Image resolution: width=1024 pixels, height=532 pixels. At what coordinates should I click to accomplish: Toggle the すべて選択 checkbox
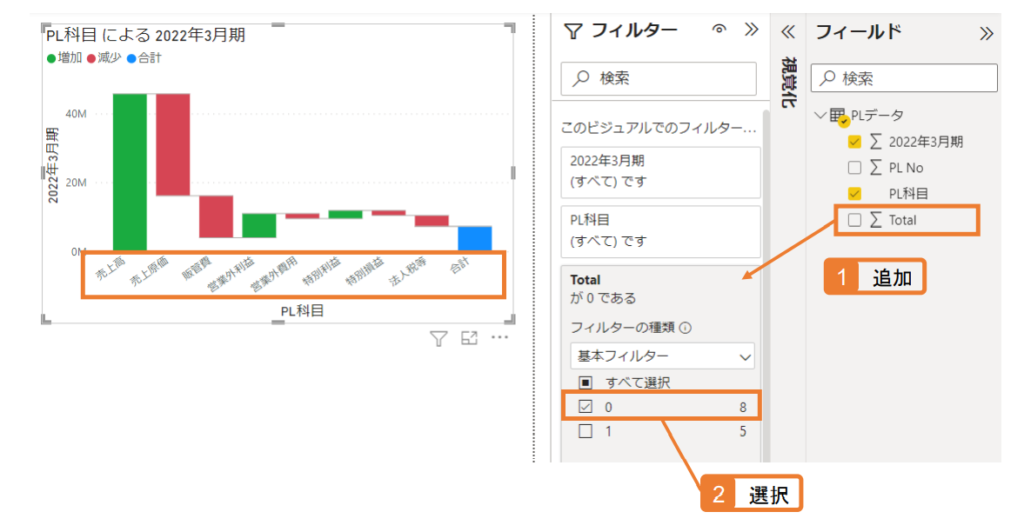585,382
